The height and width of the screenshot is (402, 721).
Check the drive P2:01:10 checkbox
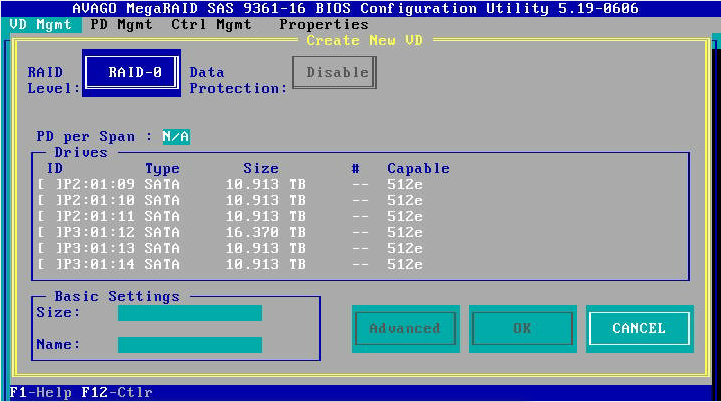tap(48, 201)
